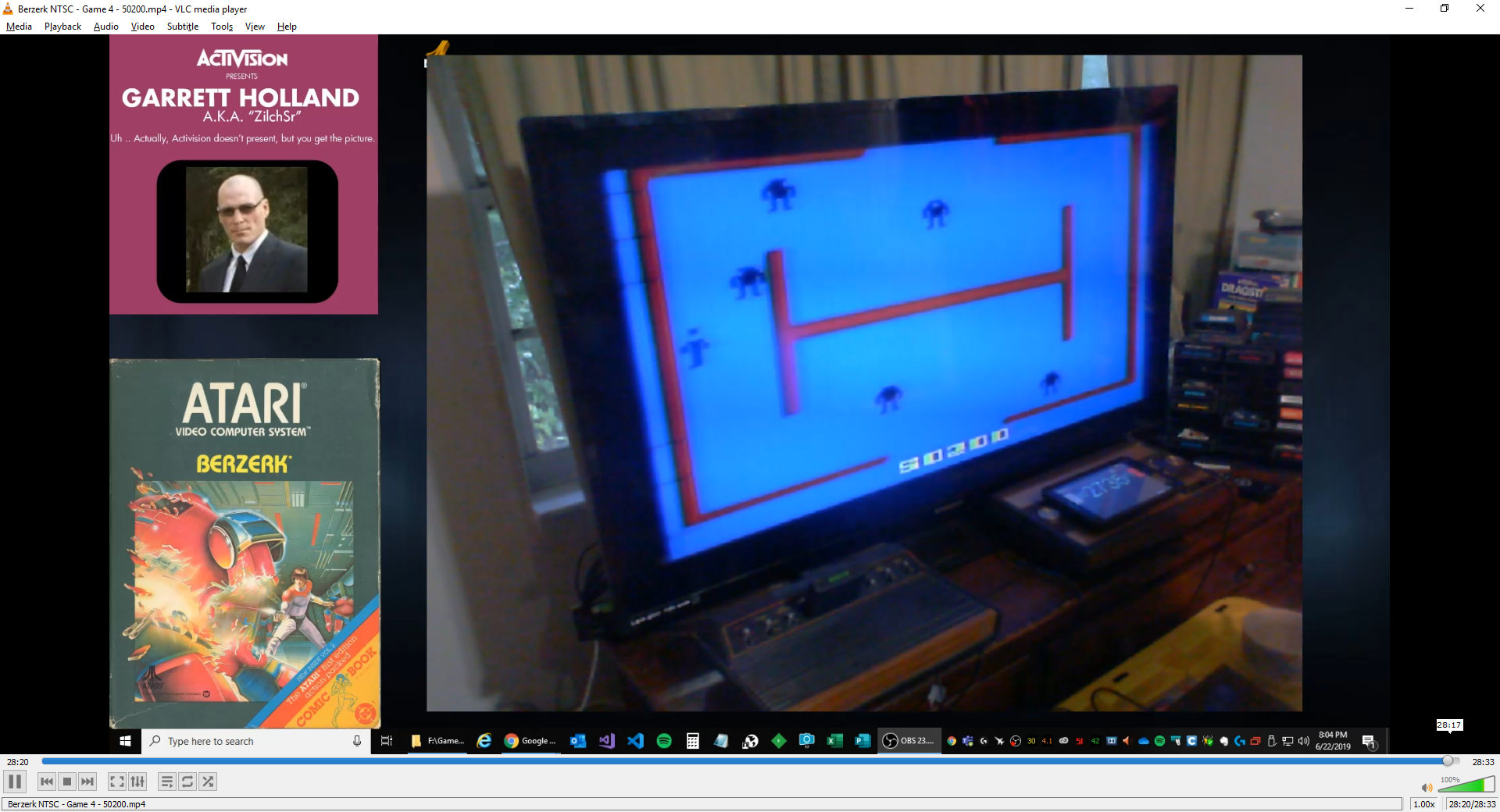1500x812 pixels.
Task: Pause the video playback
Action: pos(15,782)
